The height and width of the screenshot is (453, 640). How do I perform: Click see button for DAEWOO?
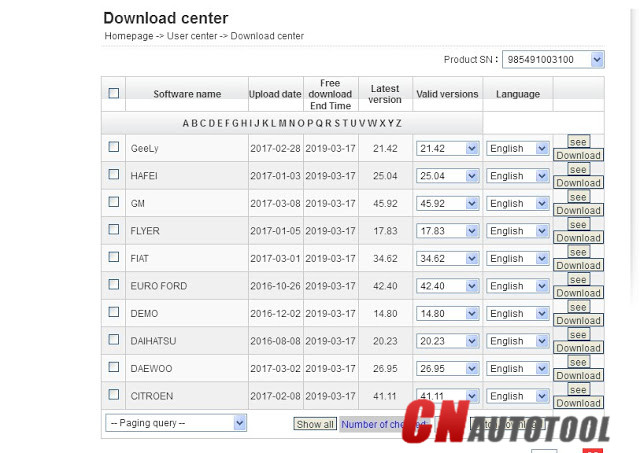[x=578, y=362]
